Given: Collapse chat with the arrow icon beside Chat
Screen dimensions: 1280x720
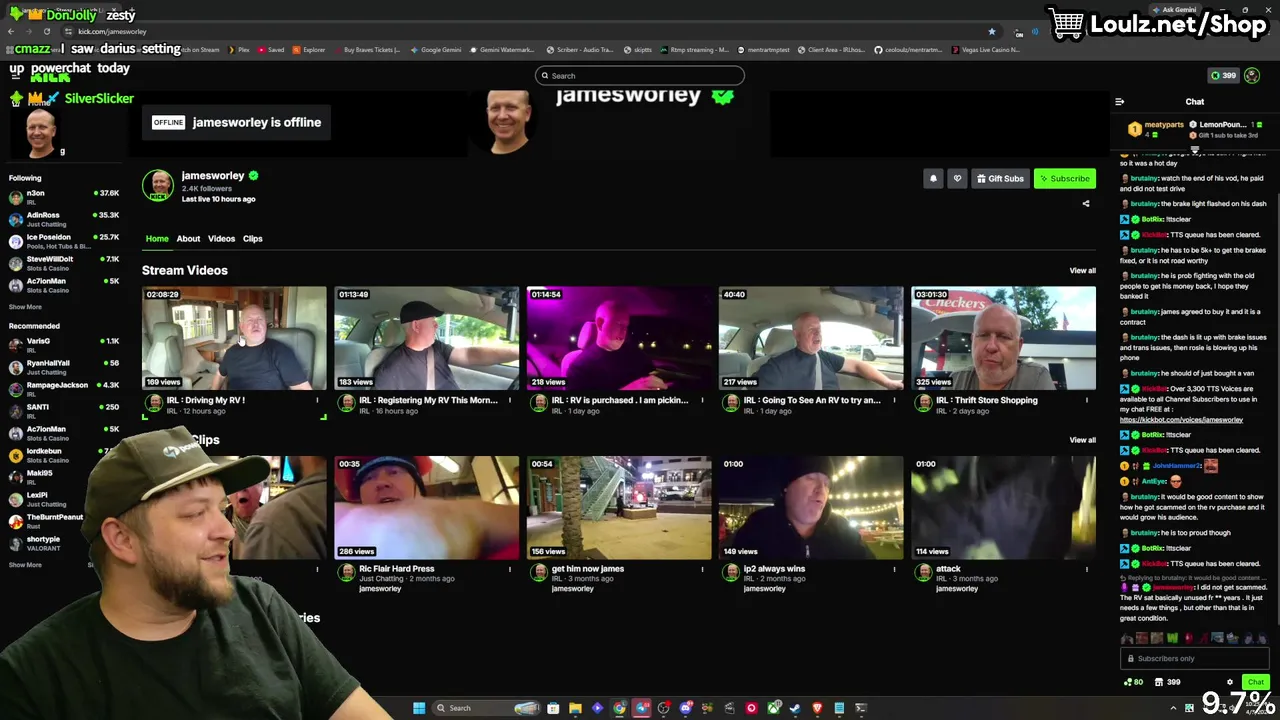Looking at the screenshot, I should coord(1119,102).
